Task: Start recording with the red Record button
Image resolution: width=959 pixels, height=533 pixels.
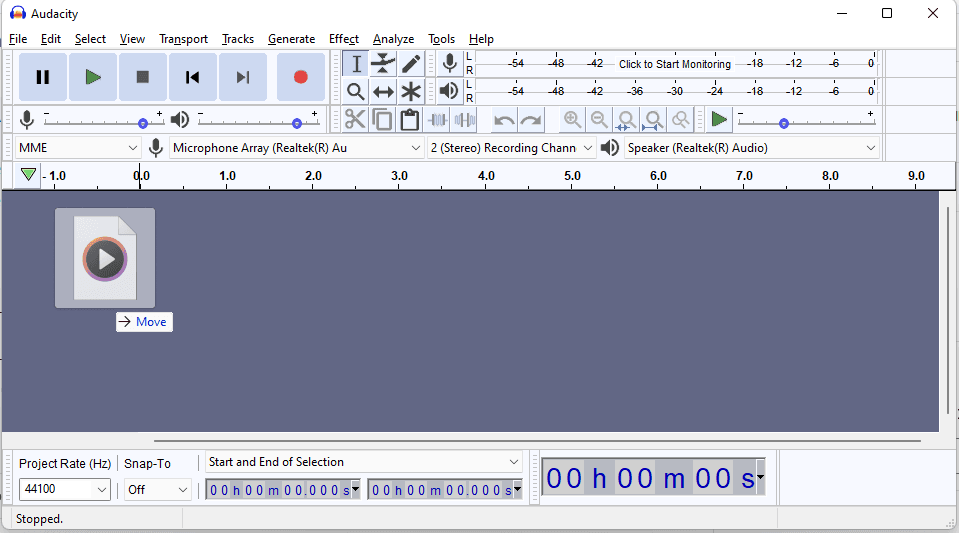Action: (x=300, y=77)
